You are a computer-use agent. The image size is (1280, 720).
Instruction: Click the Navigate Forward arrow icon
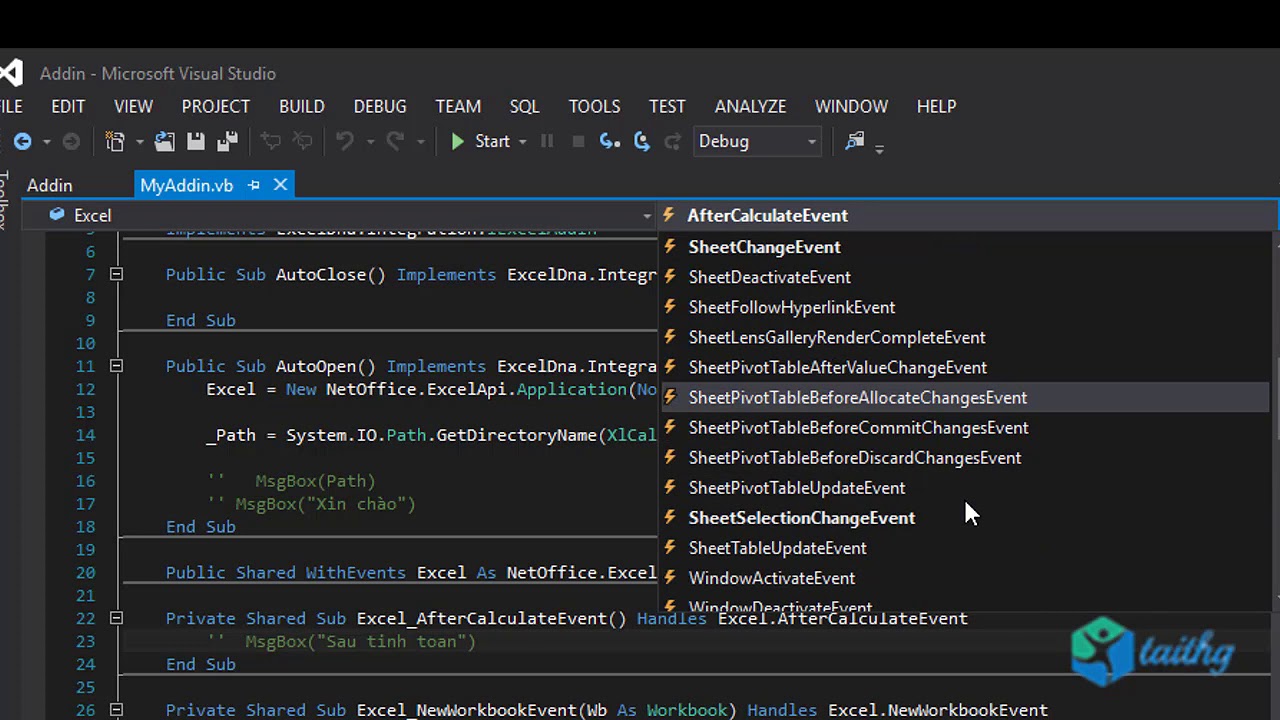click(71, 142)
